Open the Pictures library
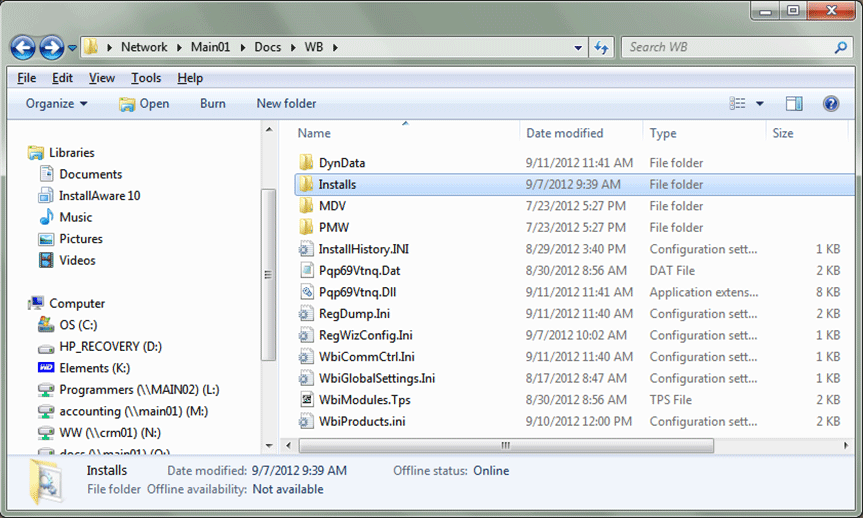The width and height of the screenshot is (864, 518). pos(81,239)
